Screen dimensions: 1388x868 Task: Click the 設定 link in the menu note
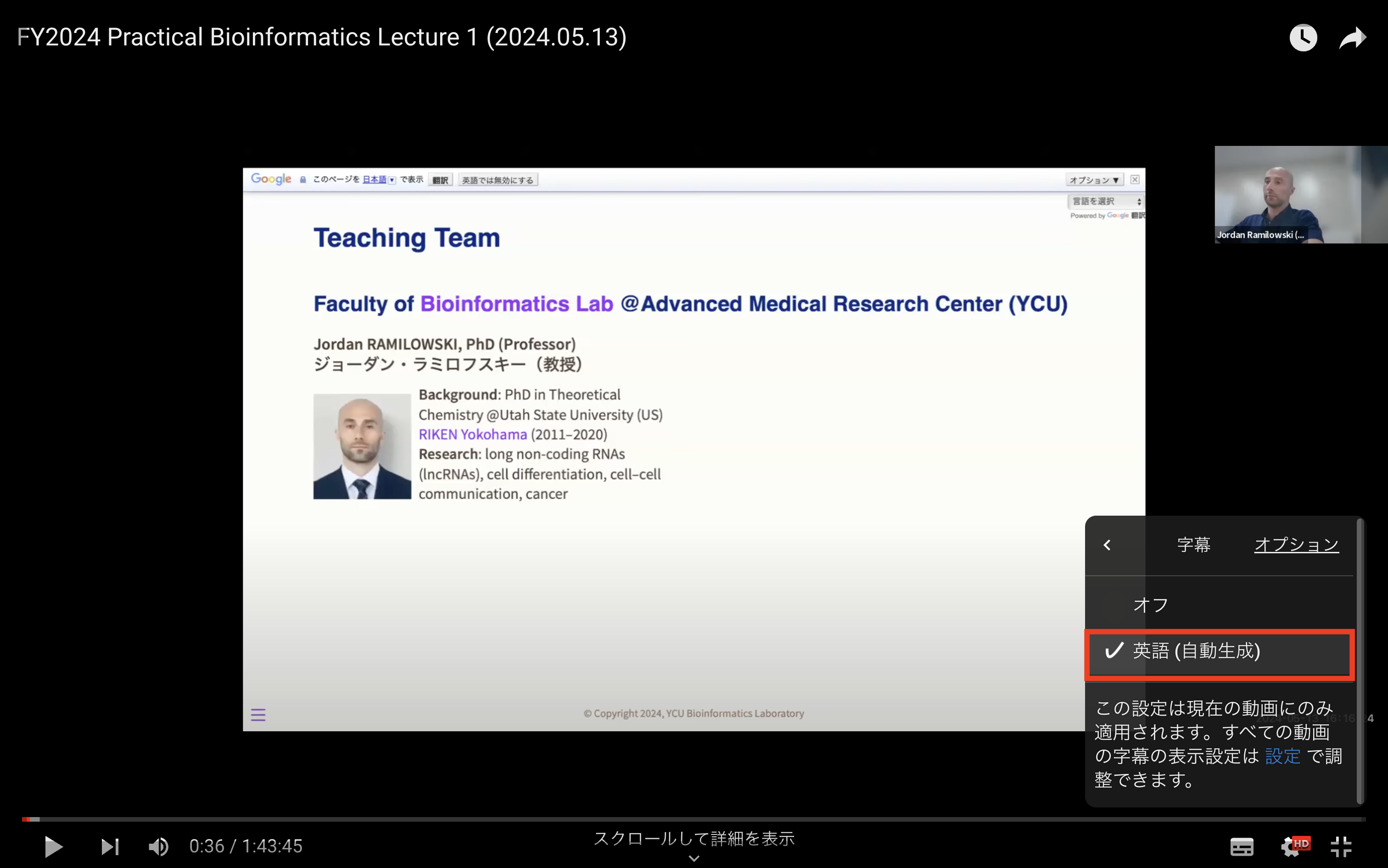[1282, 756]
